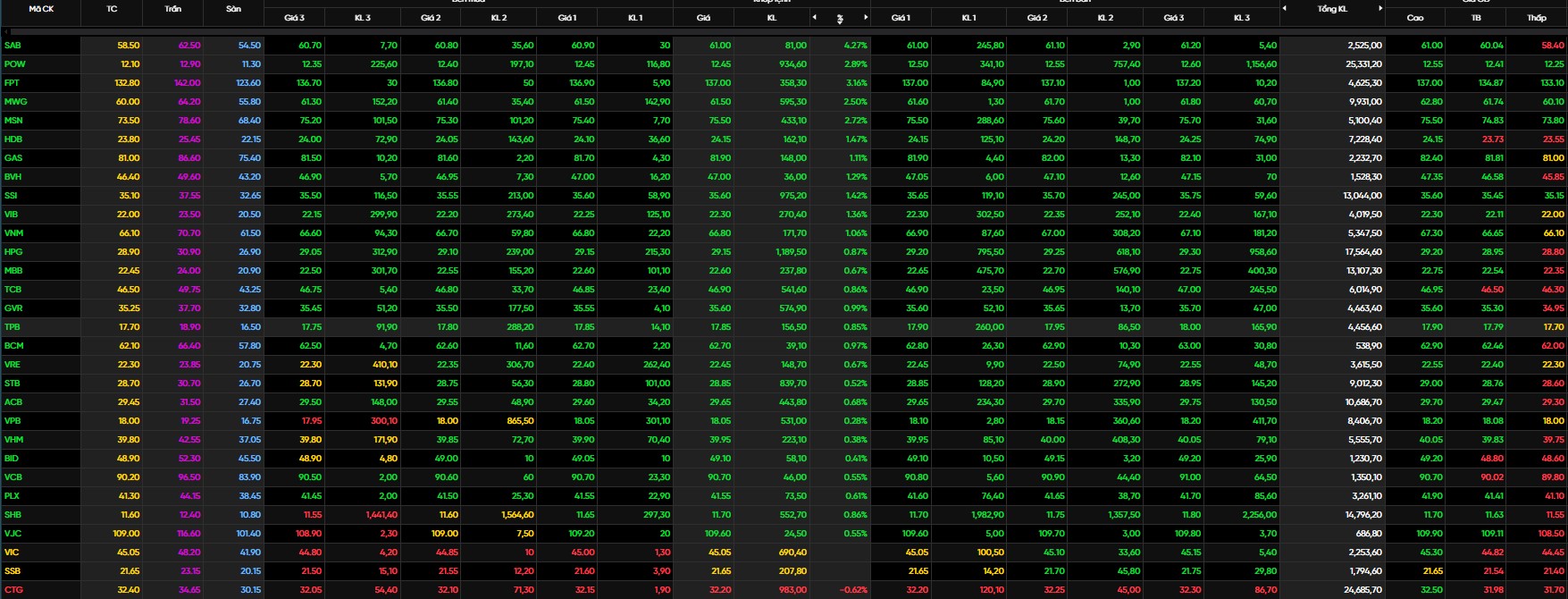Click POW total volume 25,331,20
The height and width of the screenshot is (599, 1568).
(1363, 63)
